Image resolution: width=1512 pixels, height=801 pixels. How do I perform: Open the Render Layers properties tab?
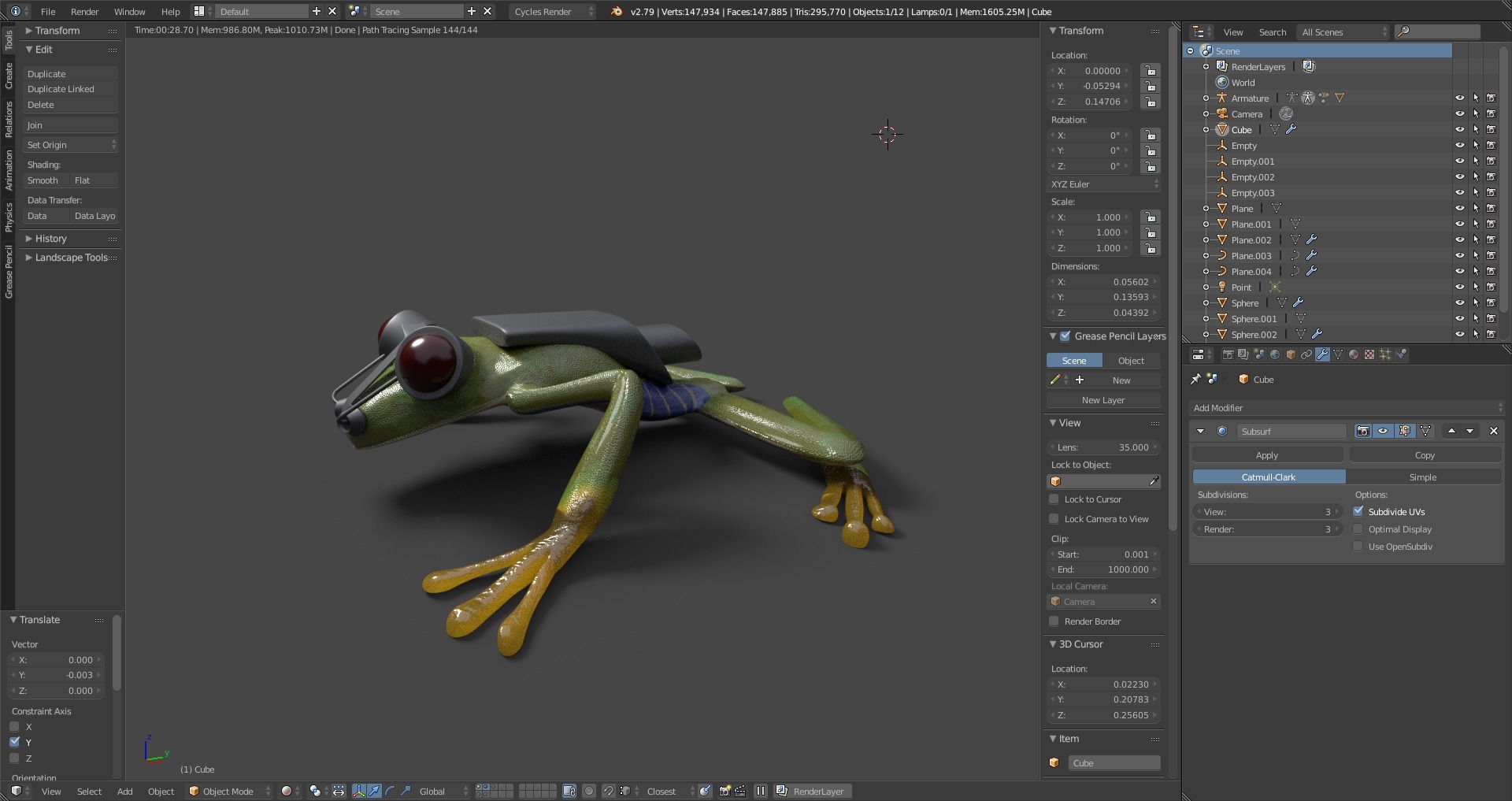point(1243,354)
